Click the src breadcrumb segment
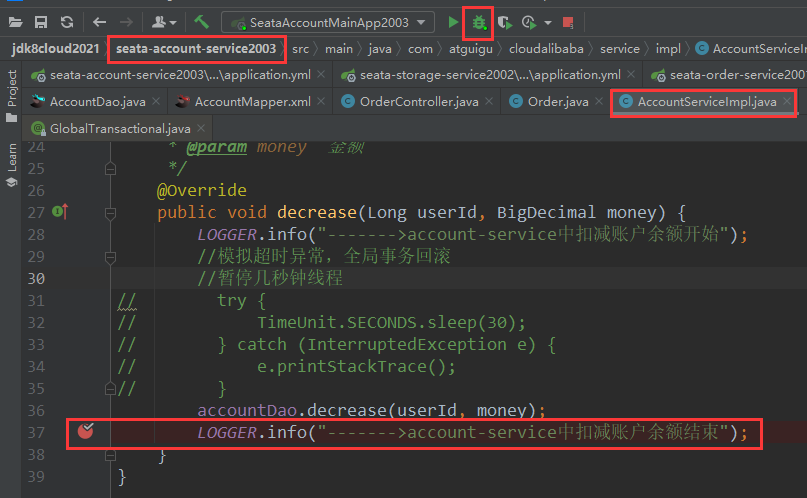Screen dimensions: 807x498 [x=301, y=49]
